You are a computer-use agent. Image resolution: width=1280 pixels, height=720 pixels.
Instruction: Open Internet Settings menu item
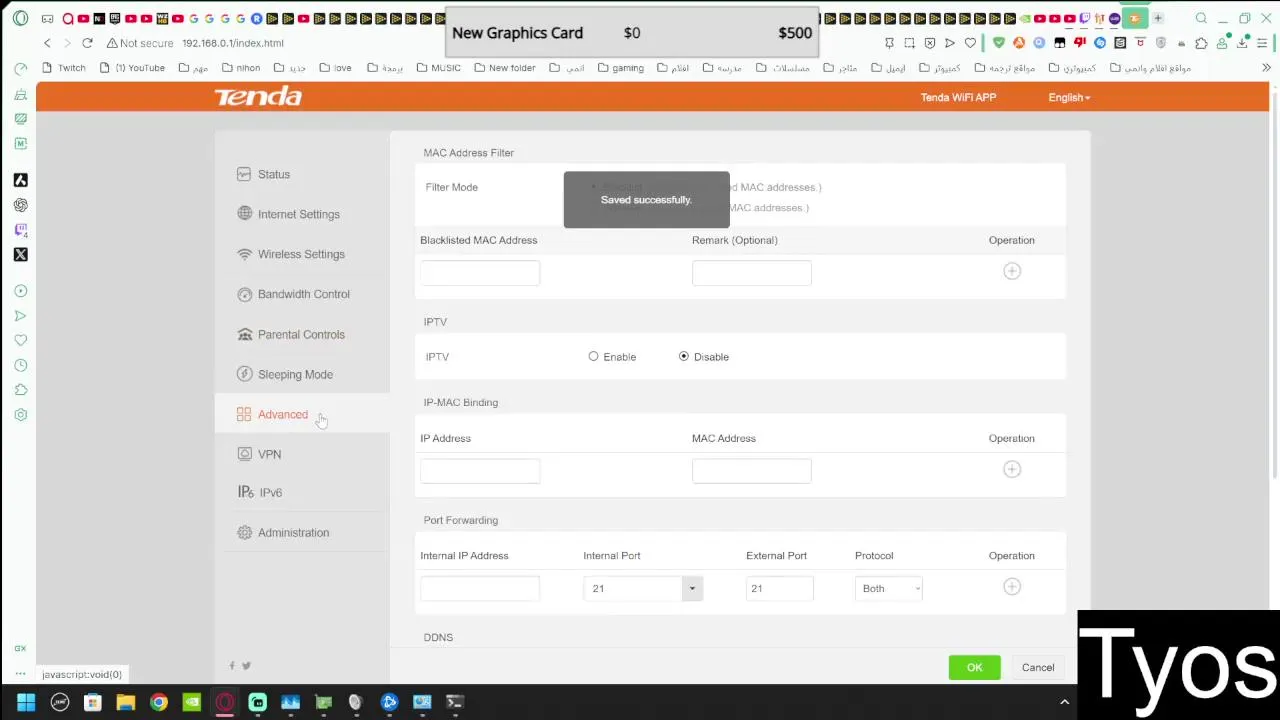pos(299,214)
